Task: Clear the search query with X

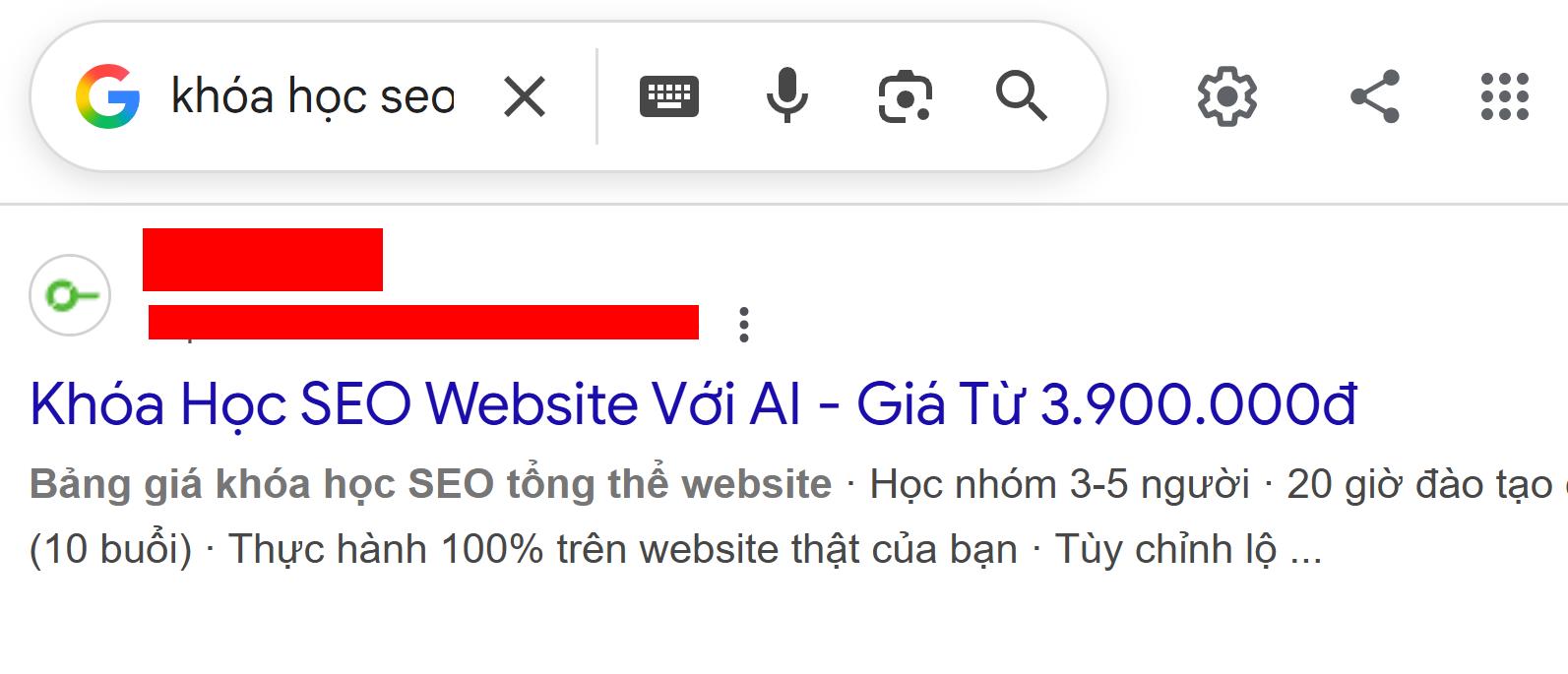Action: coord(525,97)
